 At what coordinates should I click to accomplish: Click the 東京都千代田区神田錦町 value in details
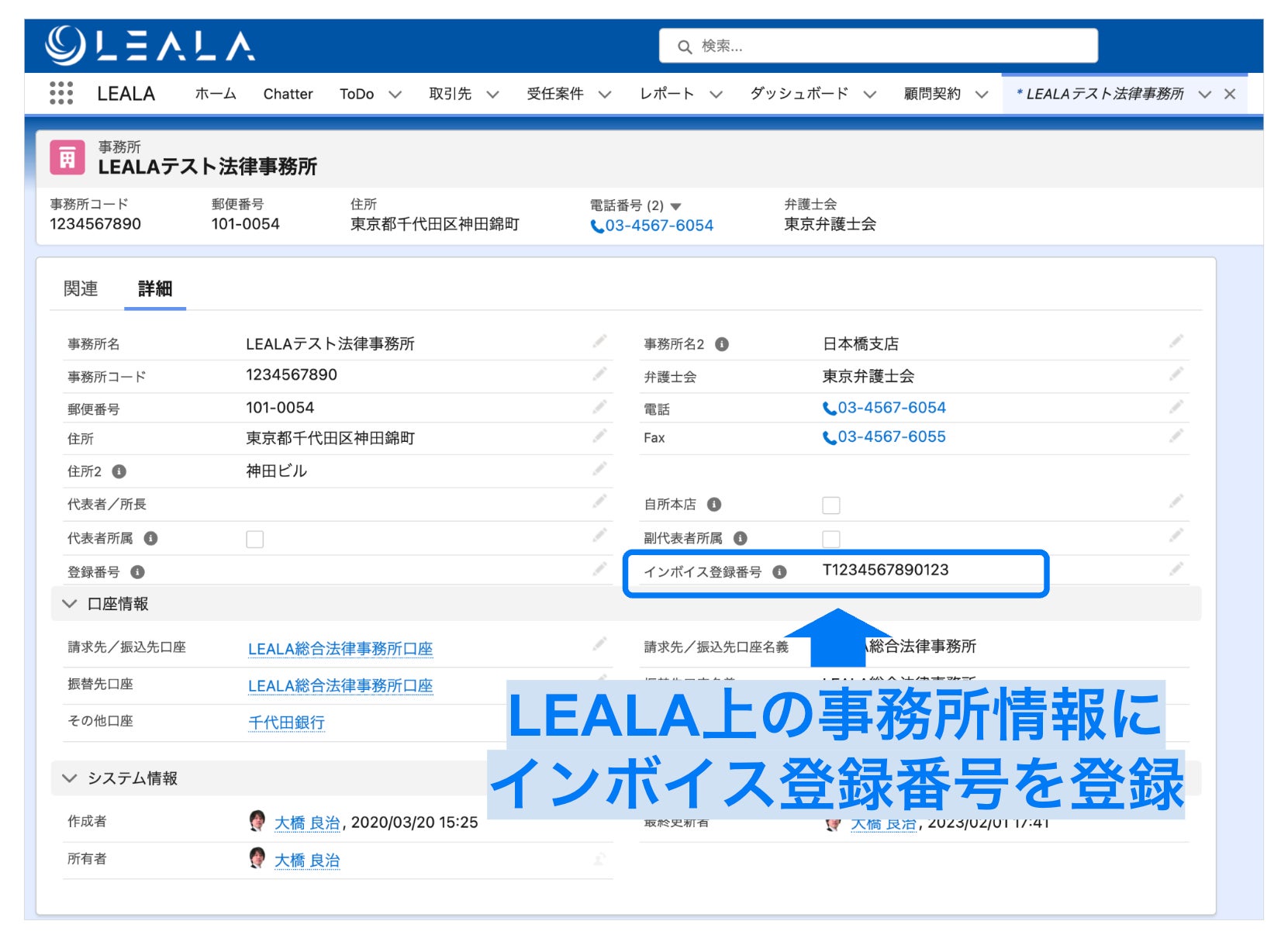coord(330,438)
